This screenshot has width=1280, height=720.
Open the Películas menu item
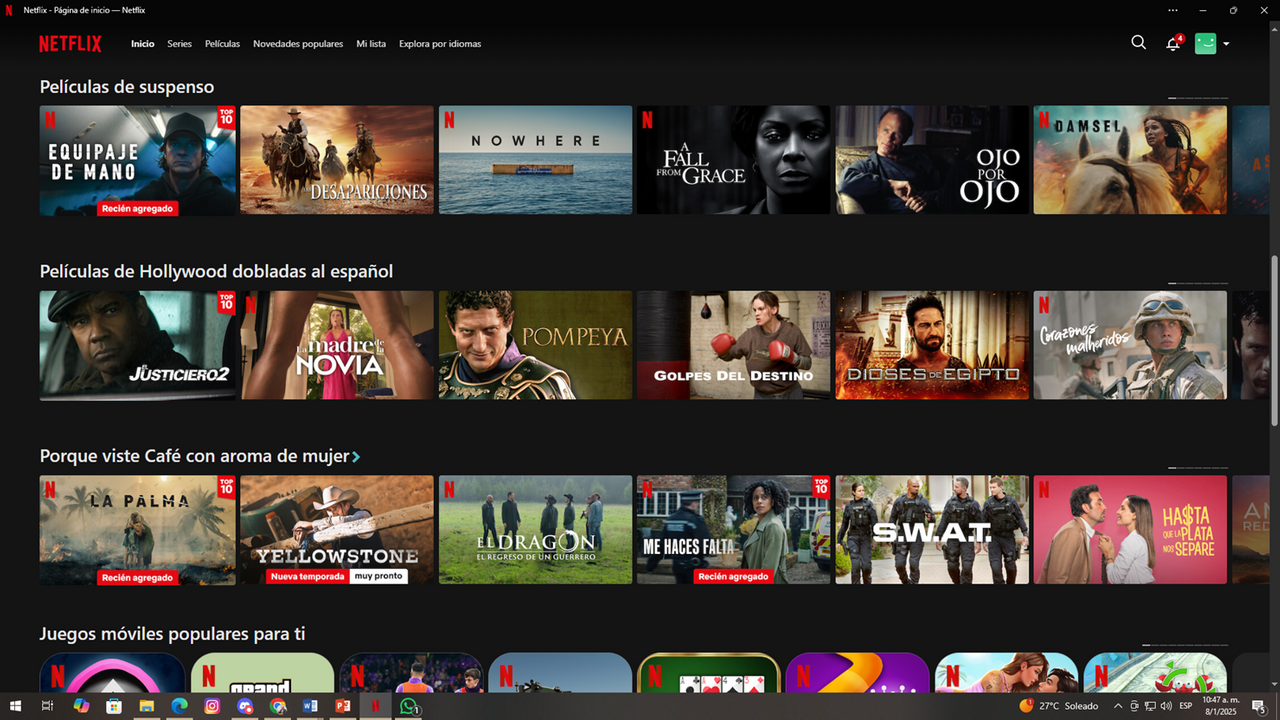(222, 44)
